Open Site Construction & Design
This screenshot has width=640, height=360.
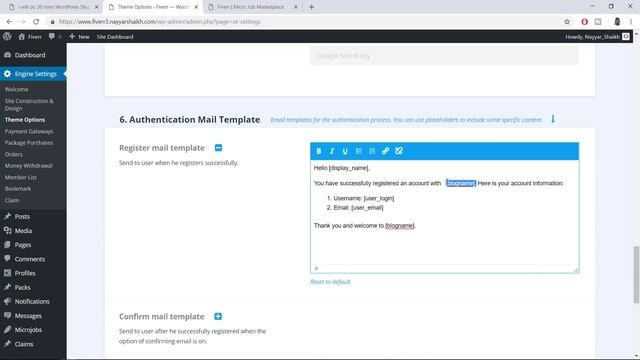pyautogui.click(x=29, y=104)
